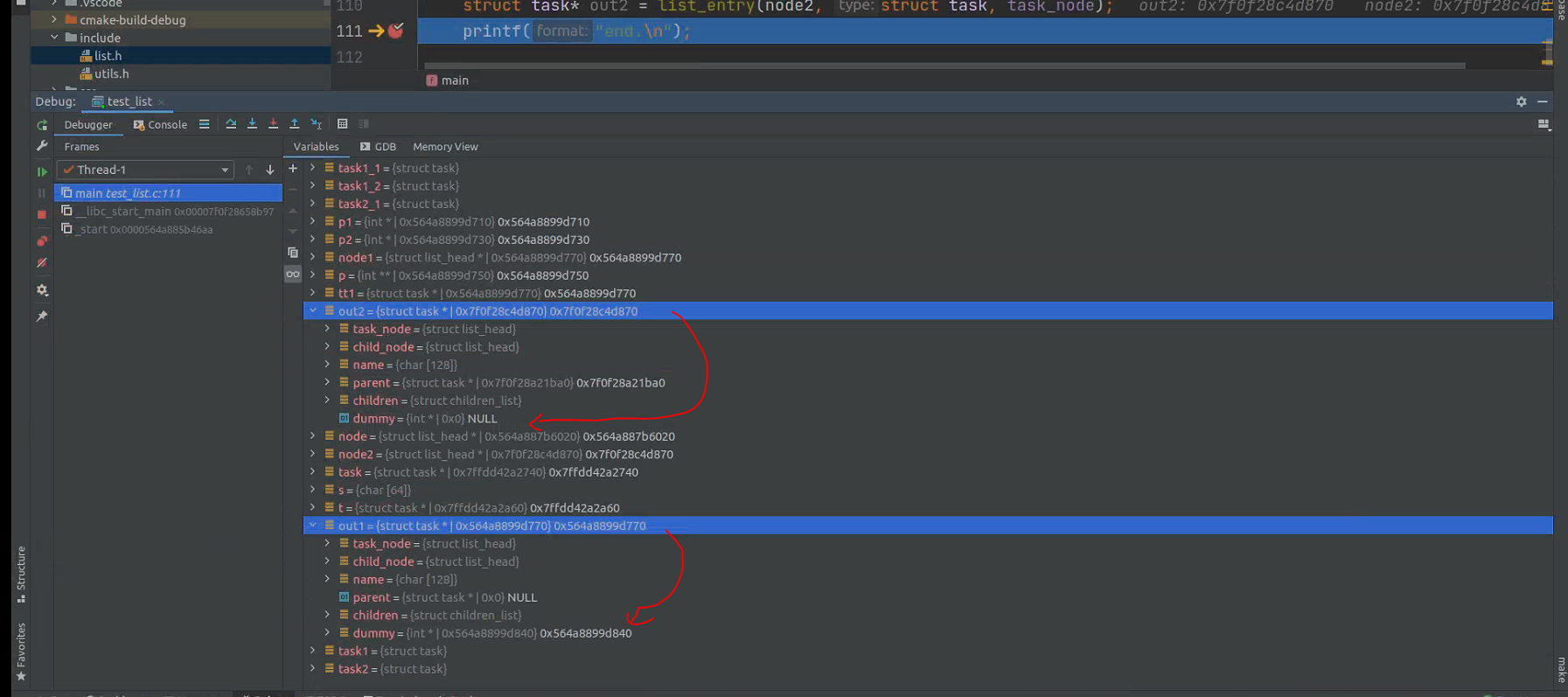1568x697 pixels.
Task: Select out2's name char[128] field
Action: coord(928,365)
